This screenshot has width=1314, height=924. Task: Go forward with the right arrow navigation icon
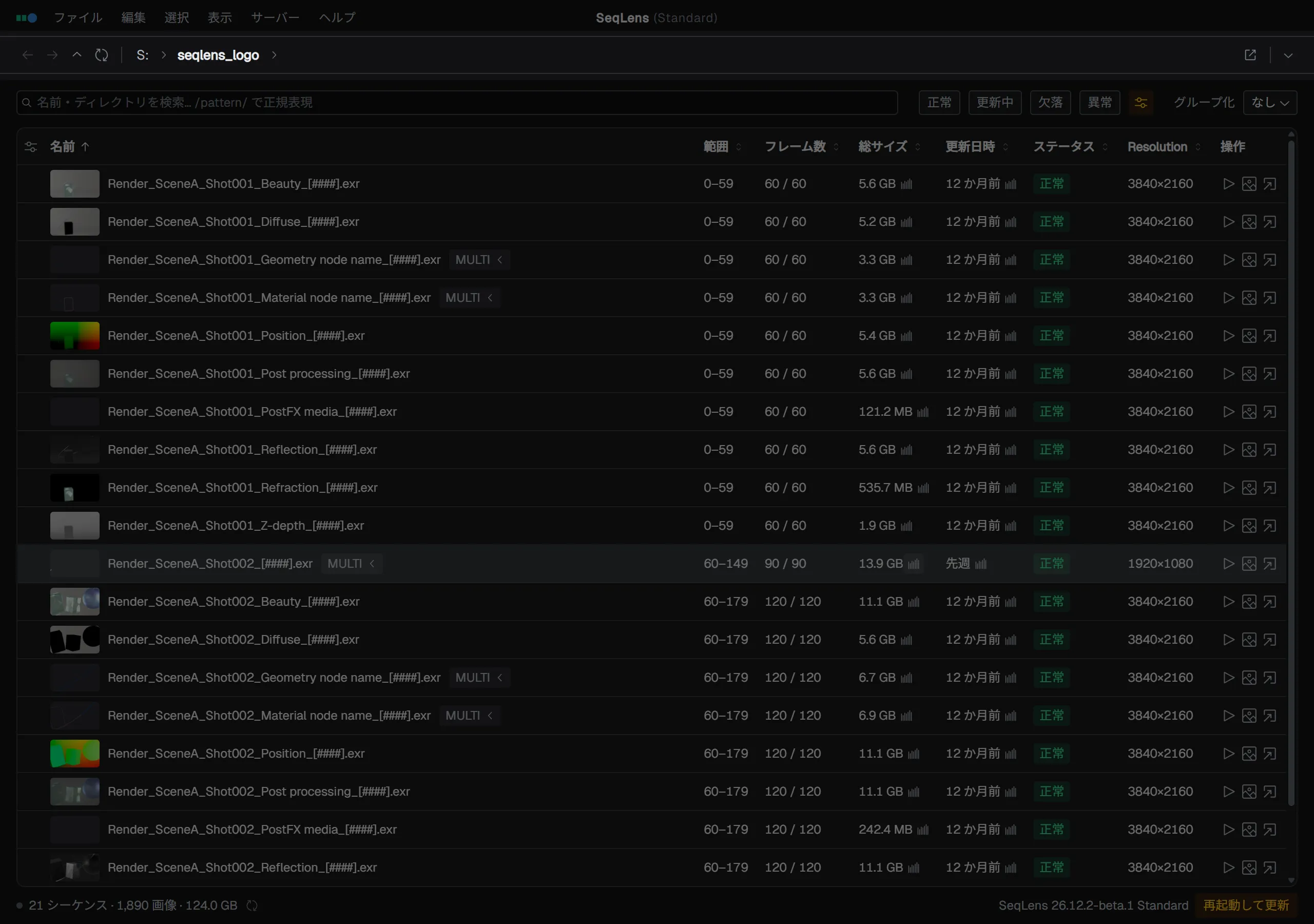pyautogui.click(x=52, y=55)
